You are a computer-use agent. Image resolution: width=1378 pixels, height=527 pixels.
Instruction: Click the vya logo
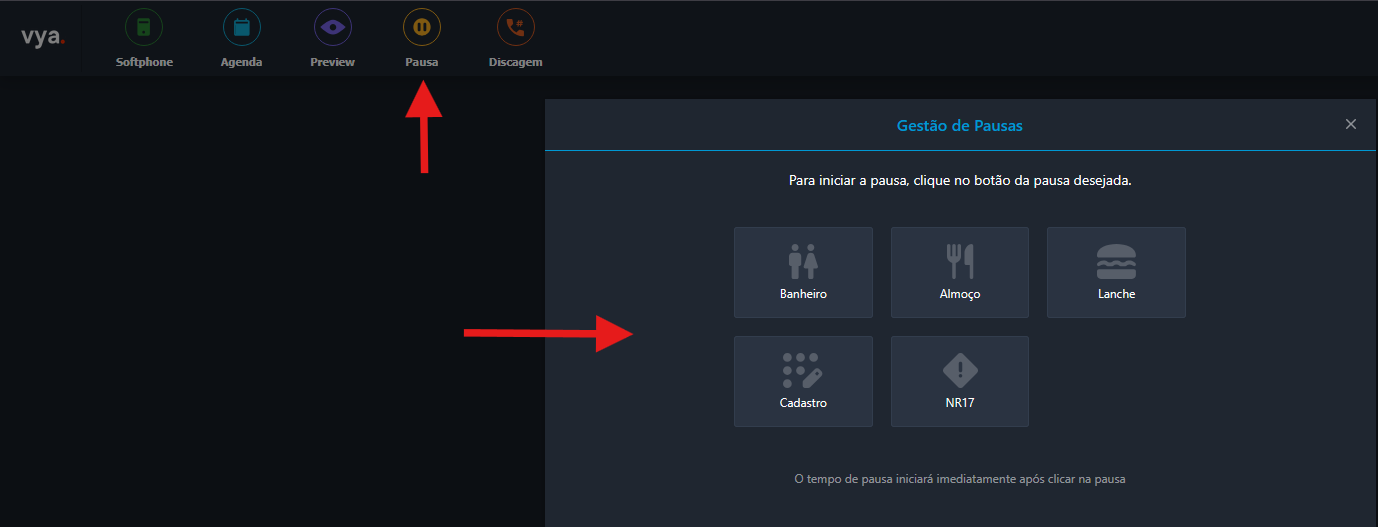point(43,37)
